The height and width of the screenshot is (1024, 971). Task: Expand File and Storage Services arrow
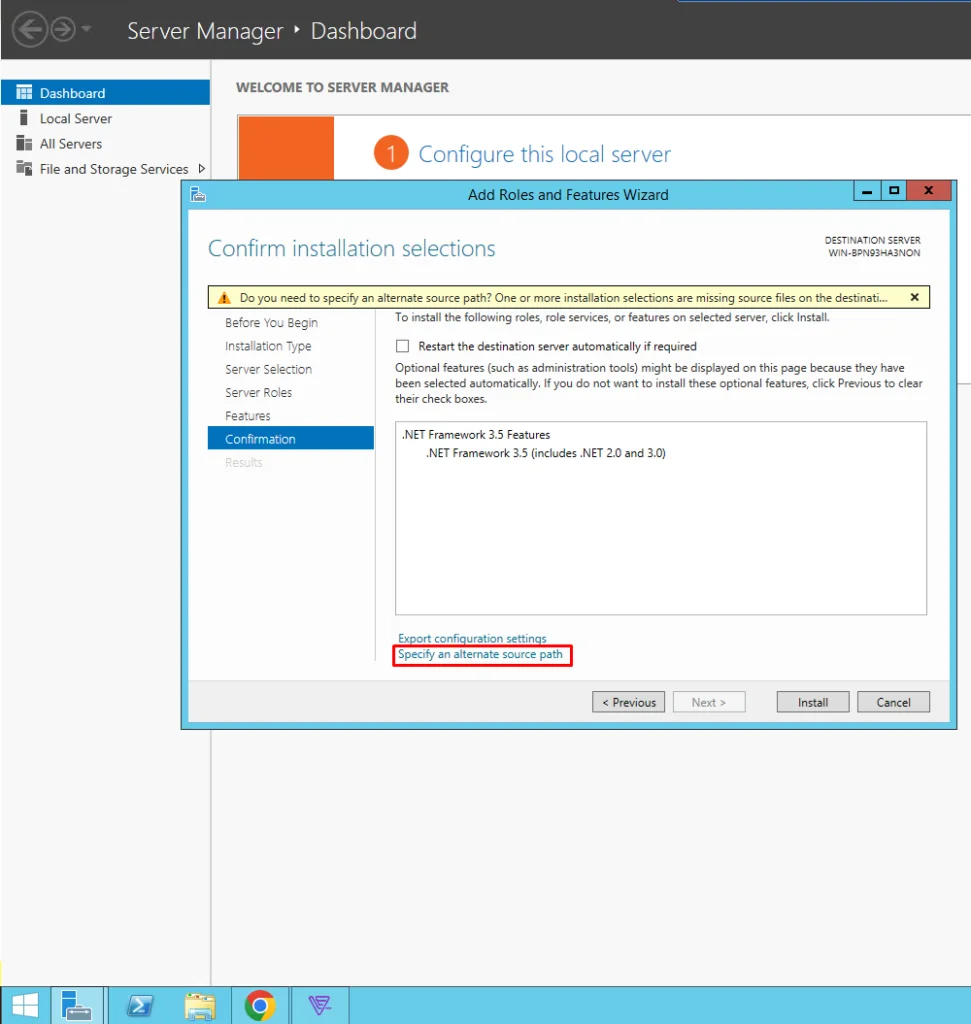point(202,168)
